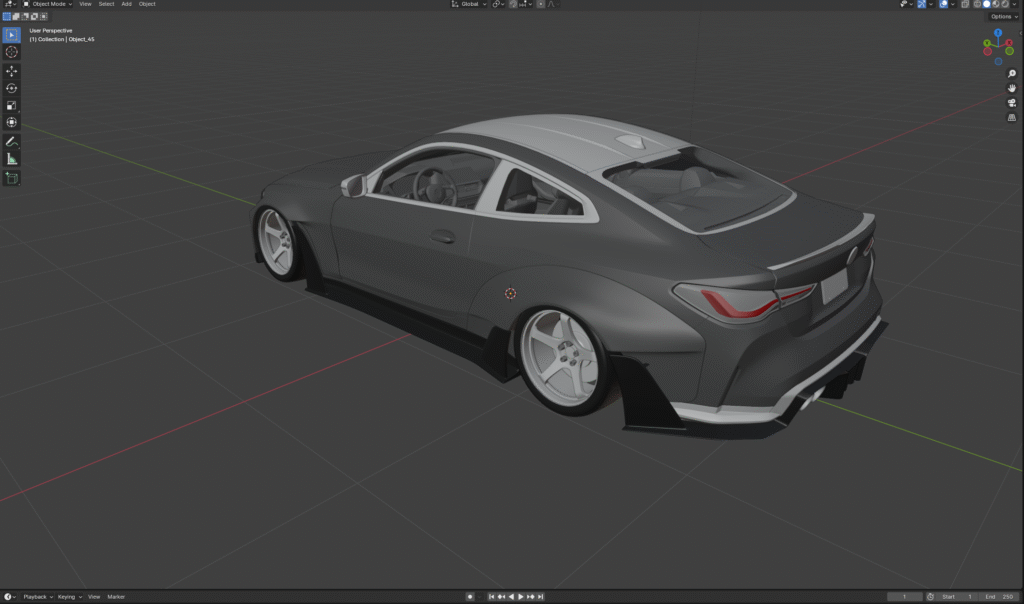Screen dimensions: 1024x604
Task: Pick the Add Cube tool
Action: 12,178
